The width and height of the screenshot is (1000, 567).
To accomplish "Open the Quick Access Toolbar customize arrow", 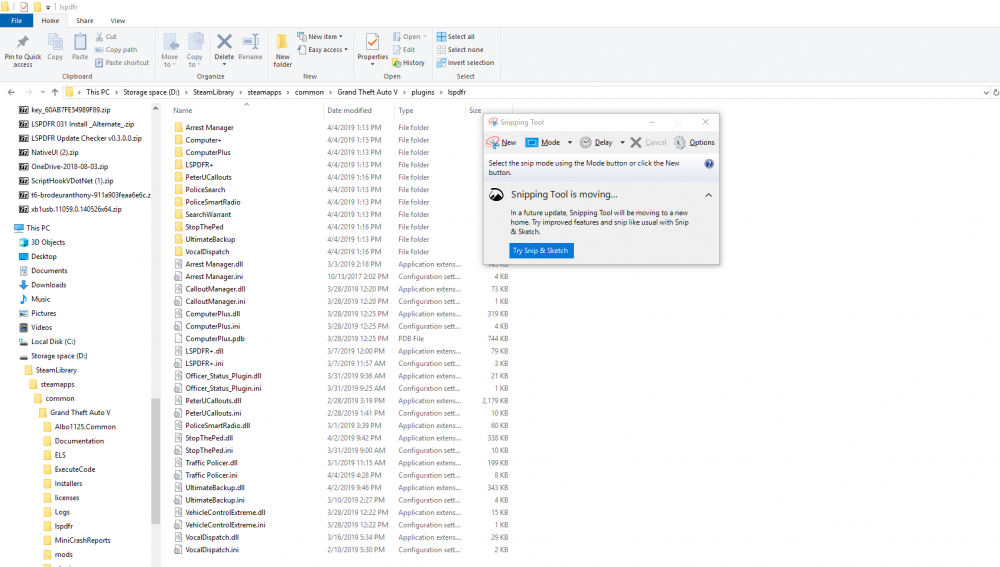I will coord(48,7).
